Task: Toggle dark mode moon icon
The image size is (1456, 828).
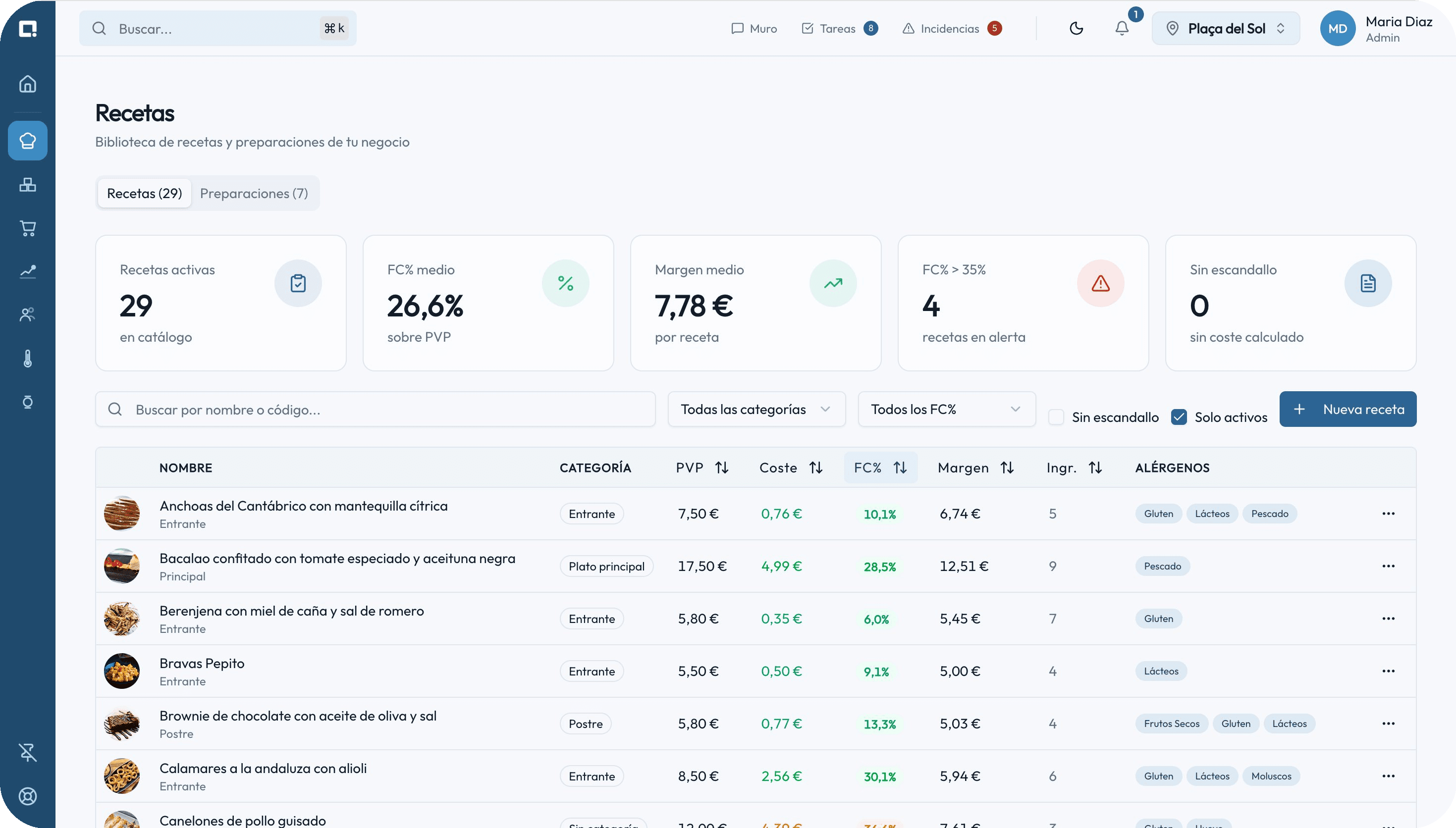Action: (x=1076, y=28)
